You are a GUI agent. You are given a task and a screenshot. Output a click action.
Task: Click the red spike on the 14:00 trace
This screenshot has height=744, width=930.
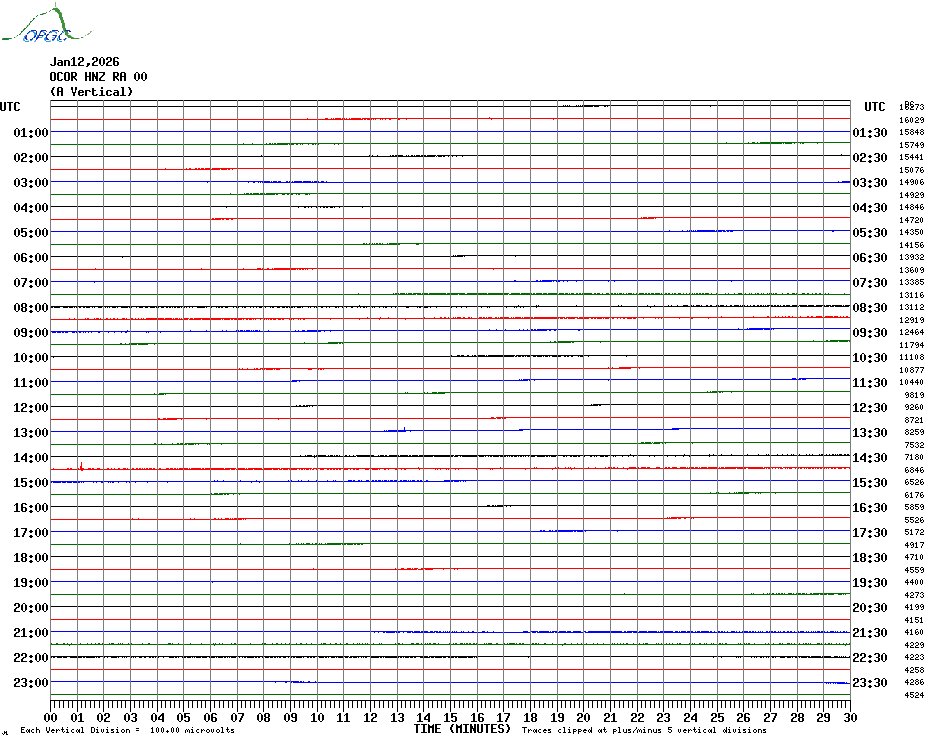[x=81, y=466]
